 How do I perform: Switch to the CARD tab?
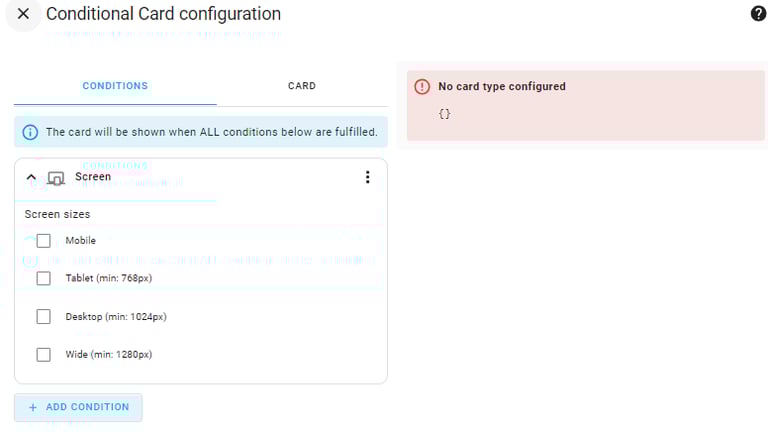coord(301,86)
